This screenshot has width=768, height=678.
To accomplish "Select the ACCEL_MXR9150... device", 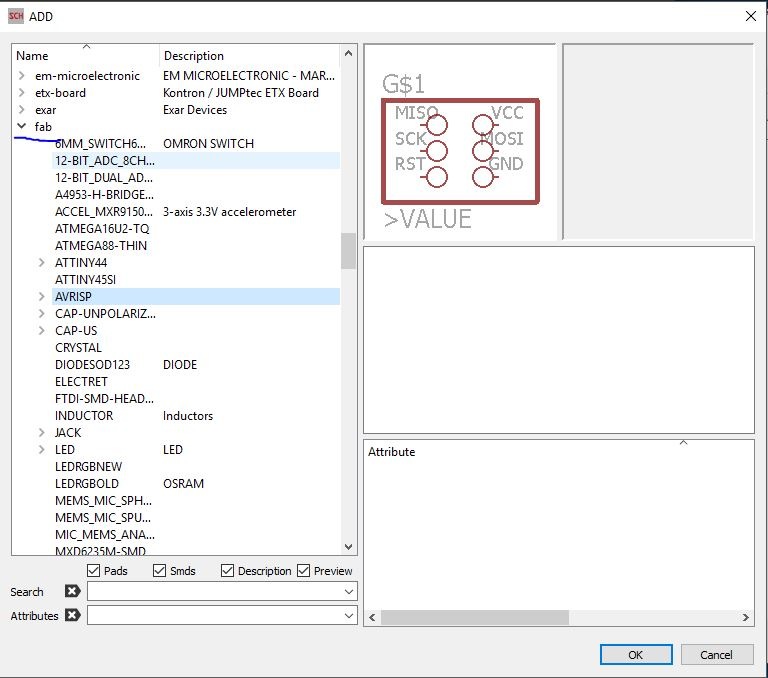I will [104, 212].
